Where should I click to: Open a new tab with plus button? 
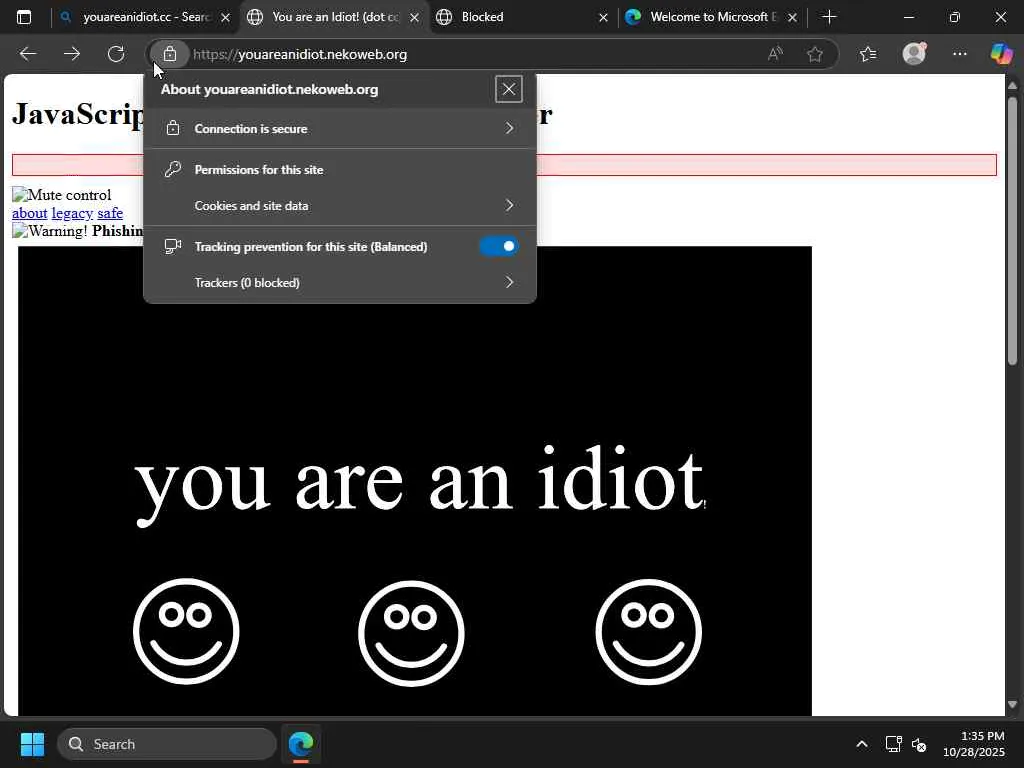[829, 17]
